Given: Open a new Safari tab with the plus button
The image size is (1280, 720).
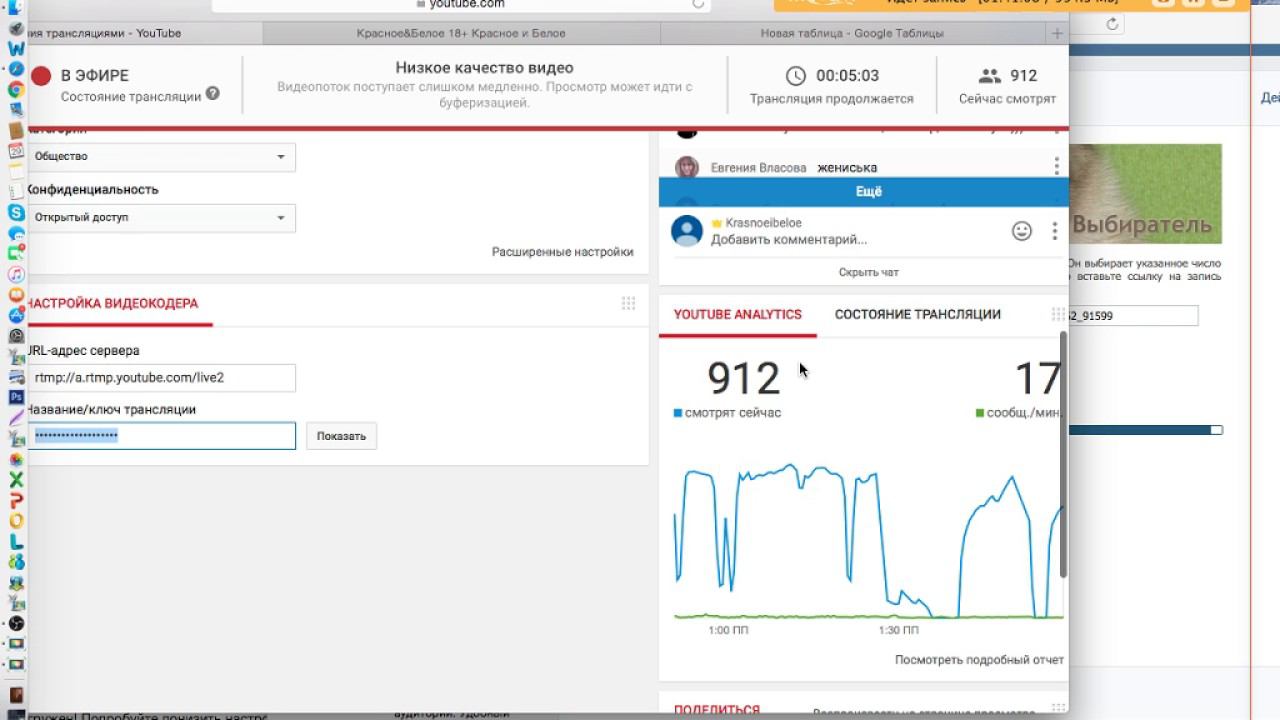Looking at the screenshot, I should [1057, 33].
